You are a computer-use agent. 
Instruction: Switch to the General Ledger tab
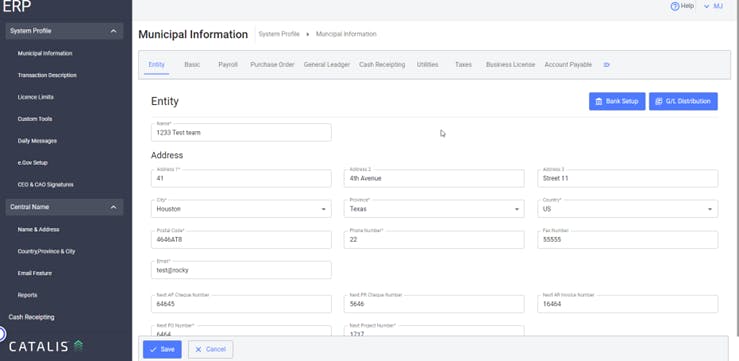pos(327,65)
